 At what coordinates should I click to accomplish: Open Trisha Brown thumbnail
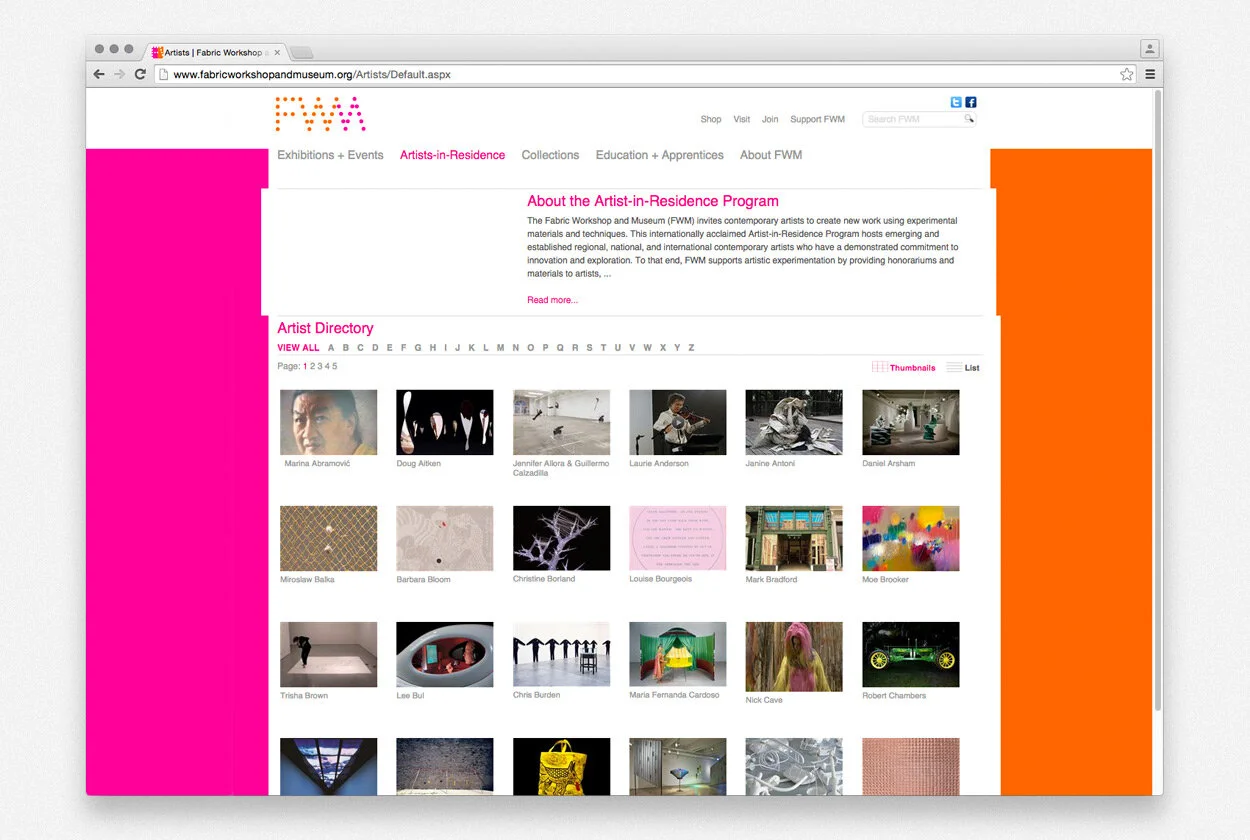(329, 654)
